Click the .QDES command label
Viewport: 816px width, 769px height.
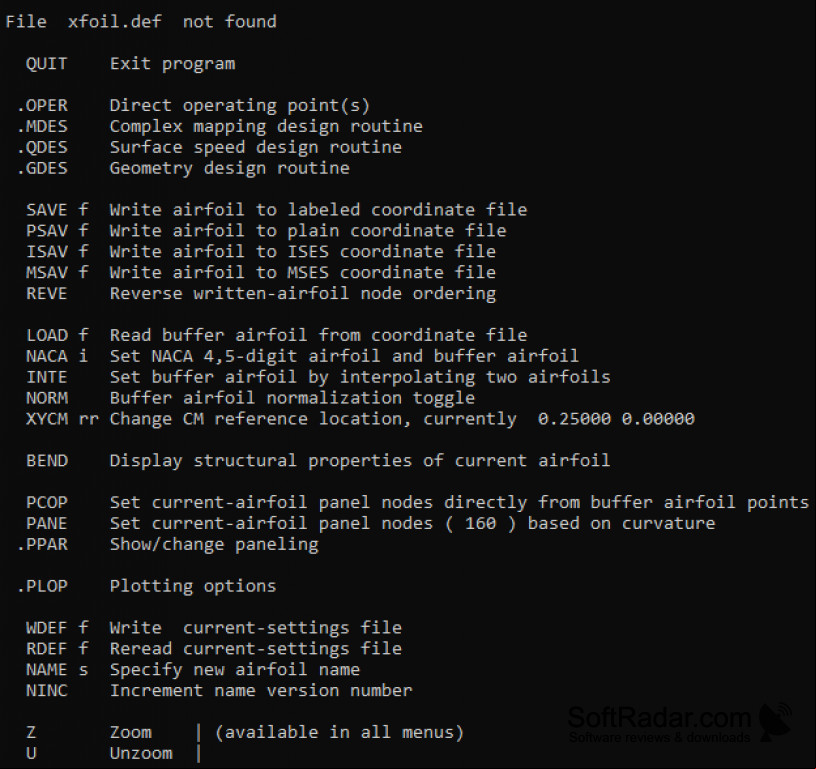click(x=42, y=147)
